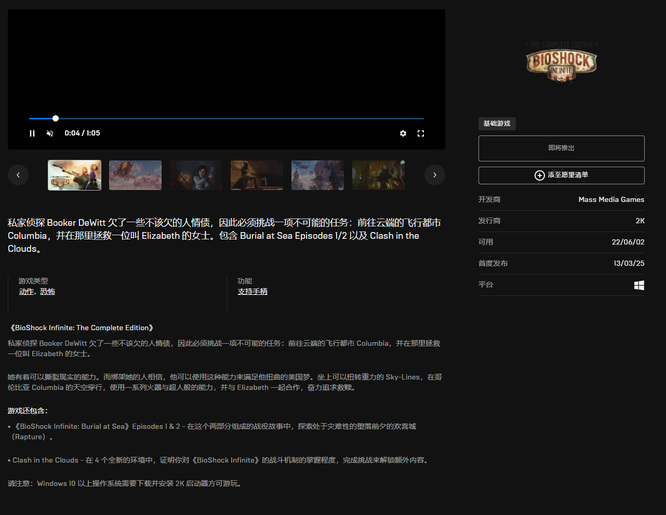Open the 恐怖 genre link
The width and height of the screenshot is (666, 515).
tap(48, 291)
